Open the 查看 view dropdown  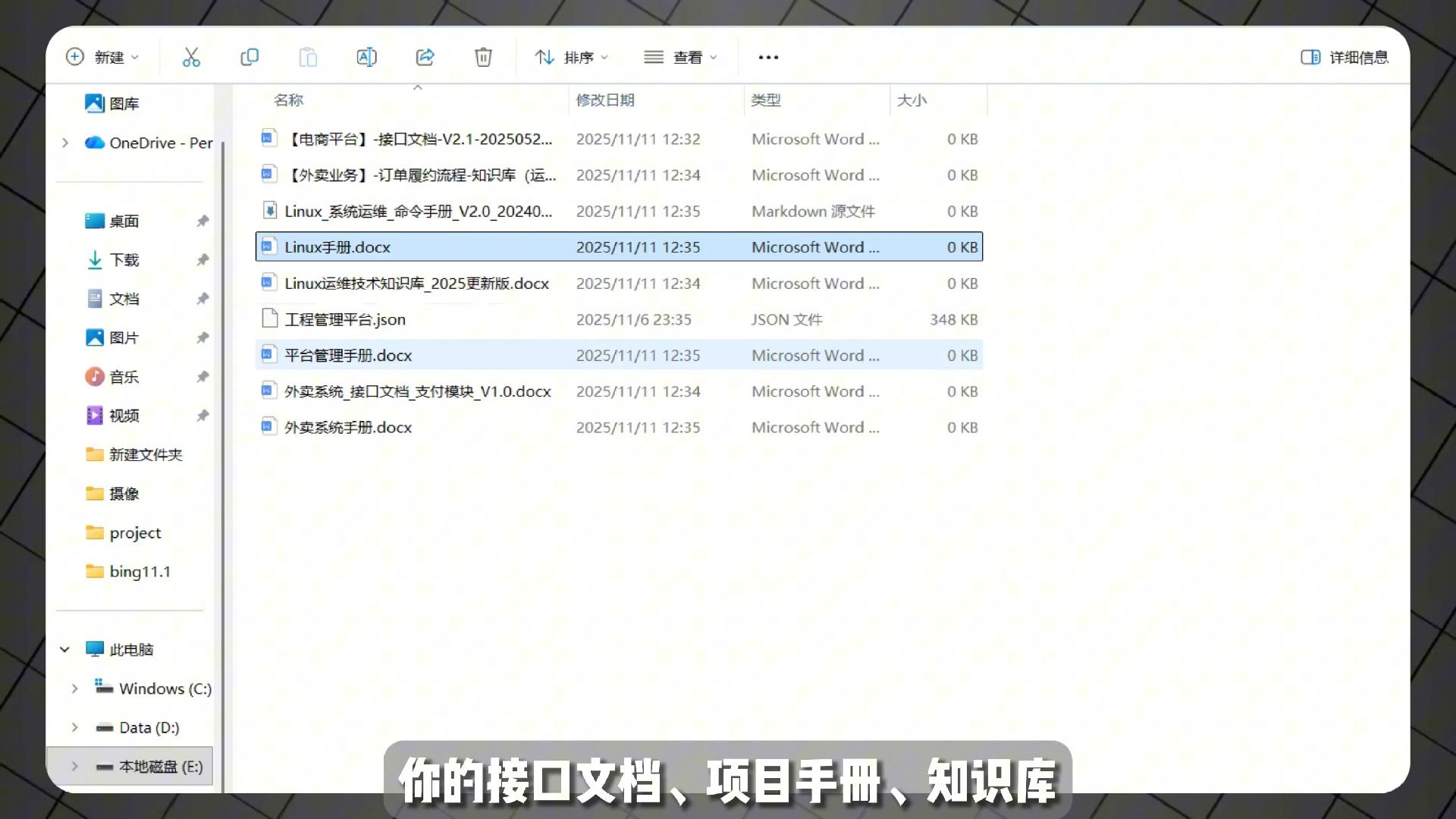[680, 57]
